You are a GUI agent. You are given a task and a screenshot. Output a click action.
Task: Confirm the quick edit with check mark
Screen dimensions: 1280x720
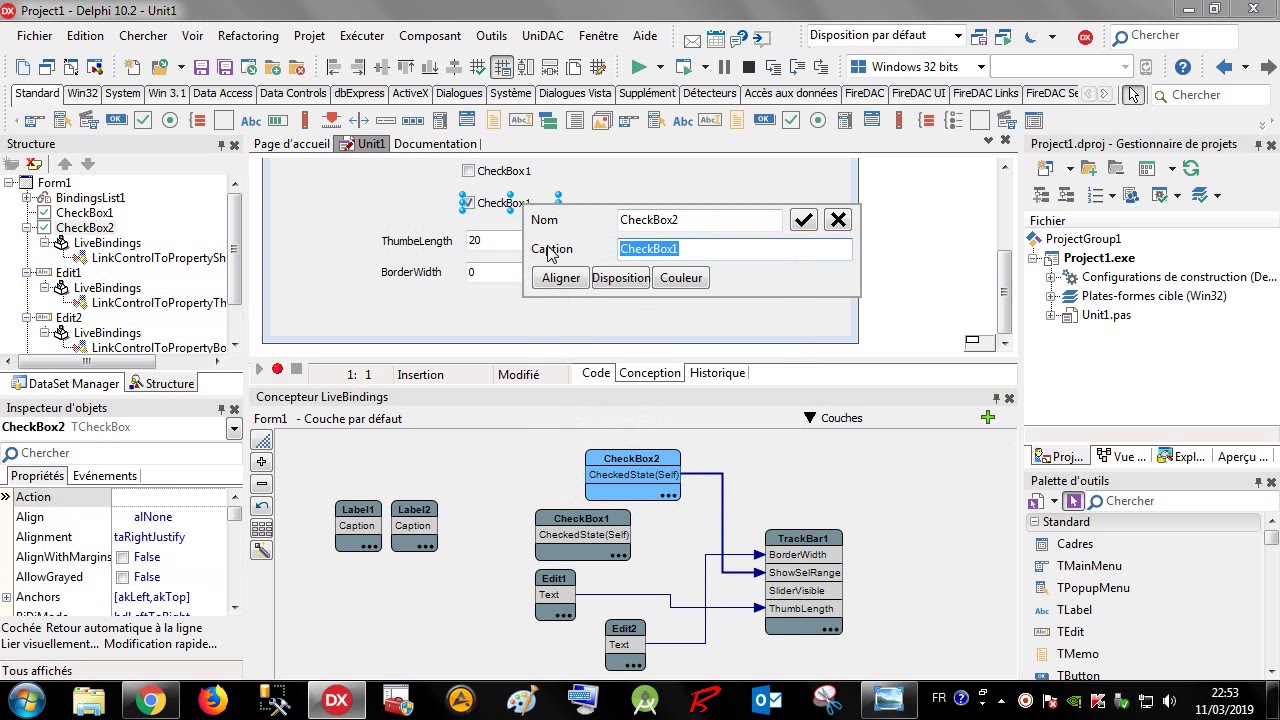[804, 220]
